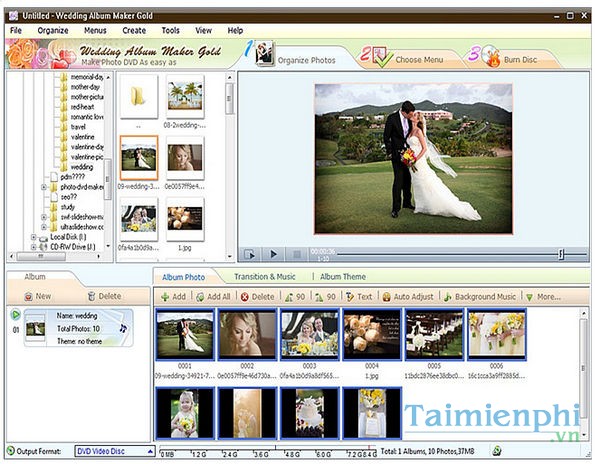Select the 08-2wedding thumbnail in browser
This screenshot has height=464, width=600.
click(x=185, y=96)
